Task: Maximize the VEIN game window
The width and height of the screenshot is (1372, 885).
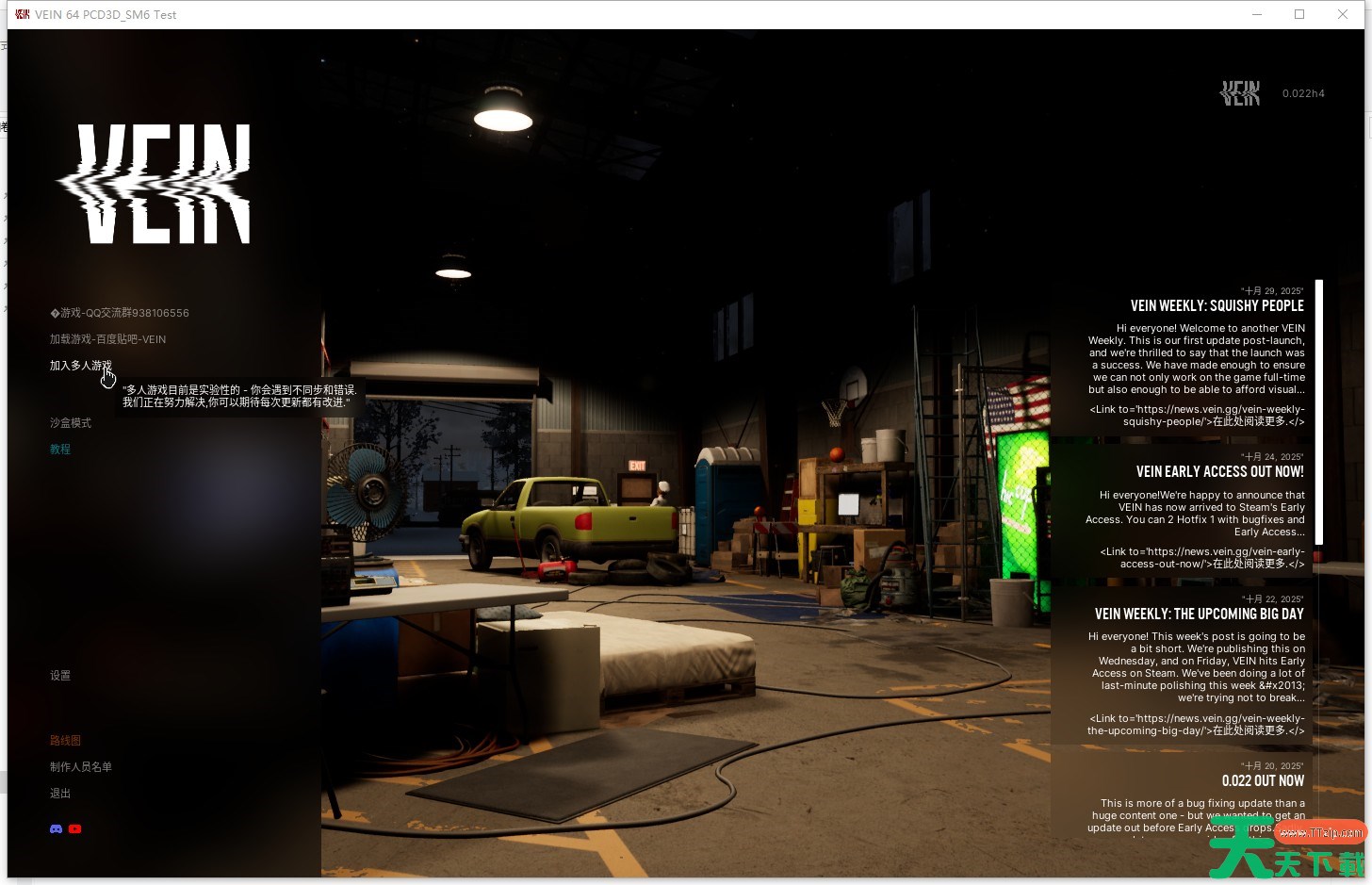Action: tap(1299, 14)
